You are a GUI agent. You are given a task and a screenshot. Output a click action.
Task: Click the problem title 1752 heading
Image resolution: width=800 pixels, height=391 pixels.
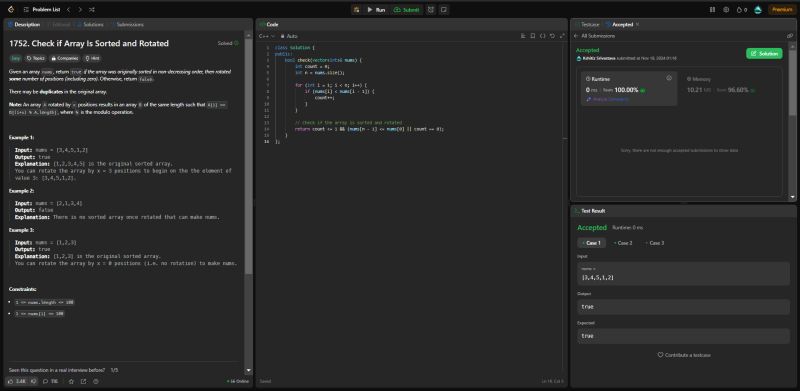point(89,44)
